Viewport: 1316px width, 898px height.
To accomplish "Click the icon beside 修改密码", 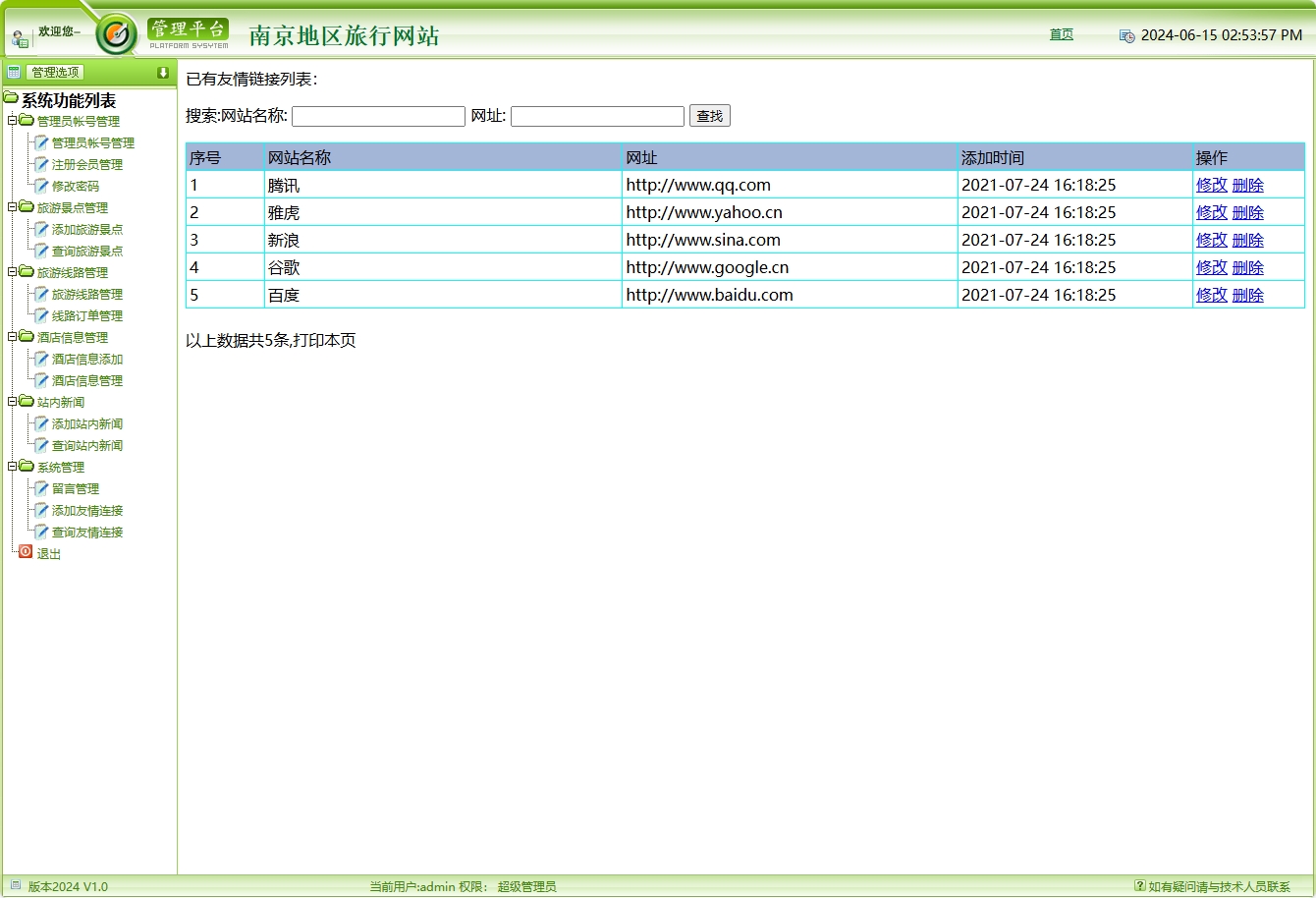I will point(41,186).
